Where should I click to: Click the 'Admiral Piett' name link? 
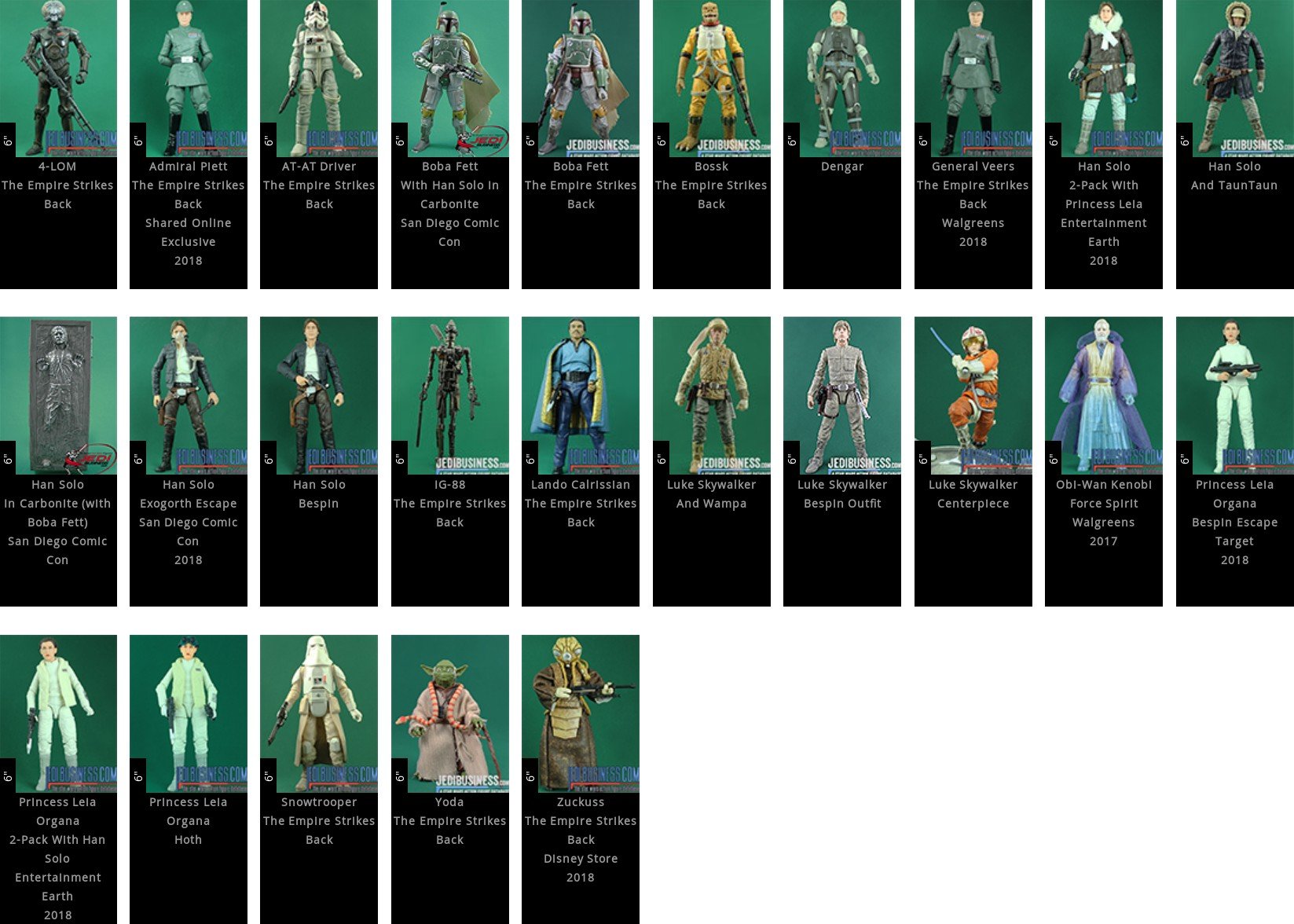[x=189, y=167]
